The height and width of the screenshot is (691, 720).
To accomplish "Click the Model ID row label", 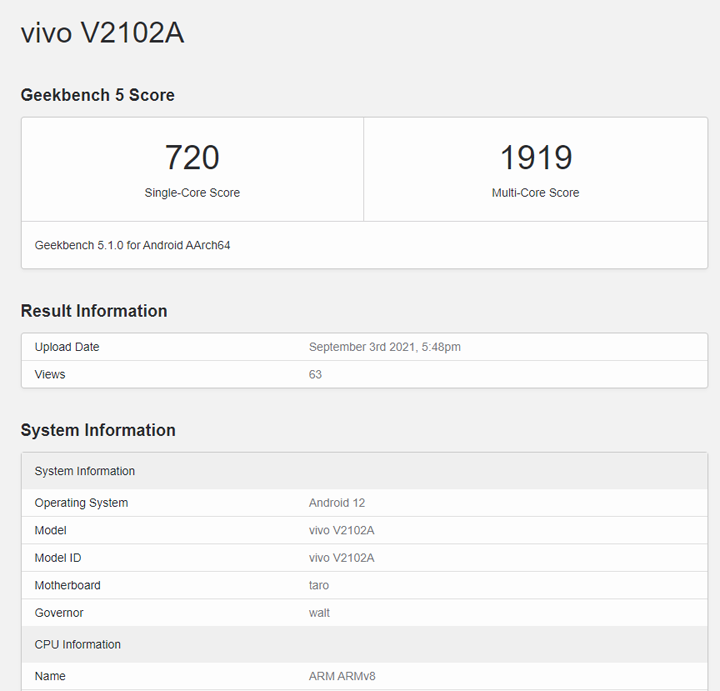I will click(58, 558).
